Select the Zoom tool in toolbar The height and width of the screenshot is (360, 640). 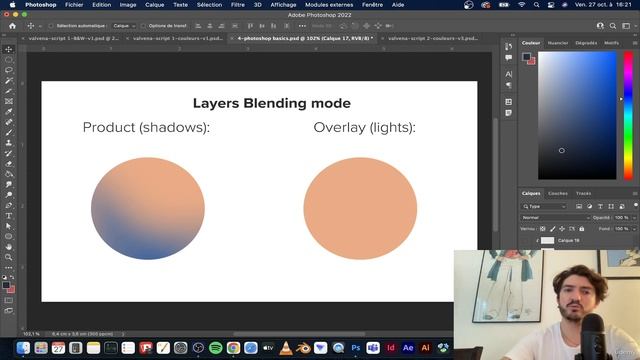(x=9, y=257)
